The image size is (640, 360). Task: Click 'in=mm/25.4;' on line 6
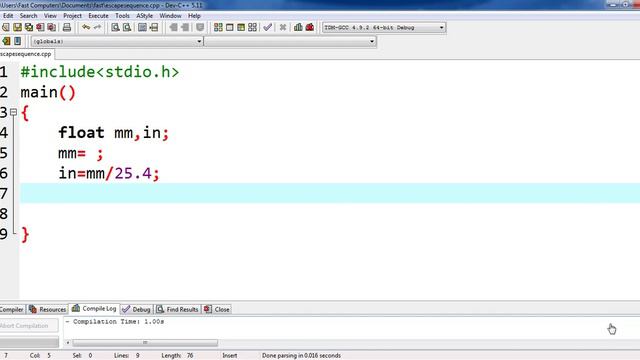pos(109,173)
